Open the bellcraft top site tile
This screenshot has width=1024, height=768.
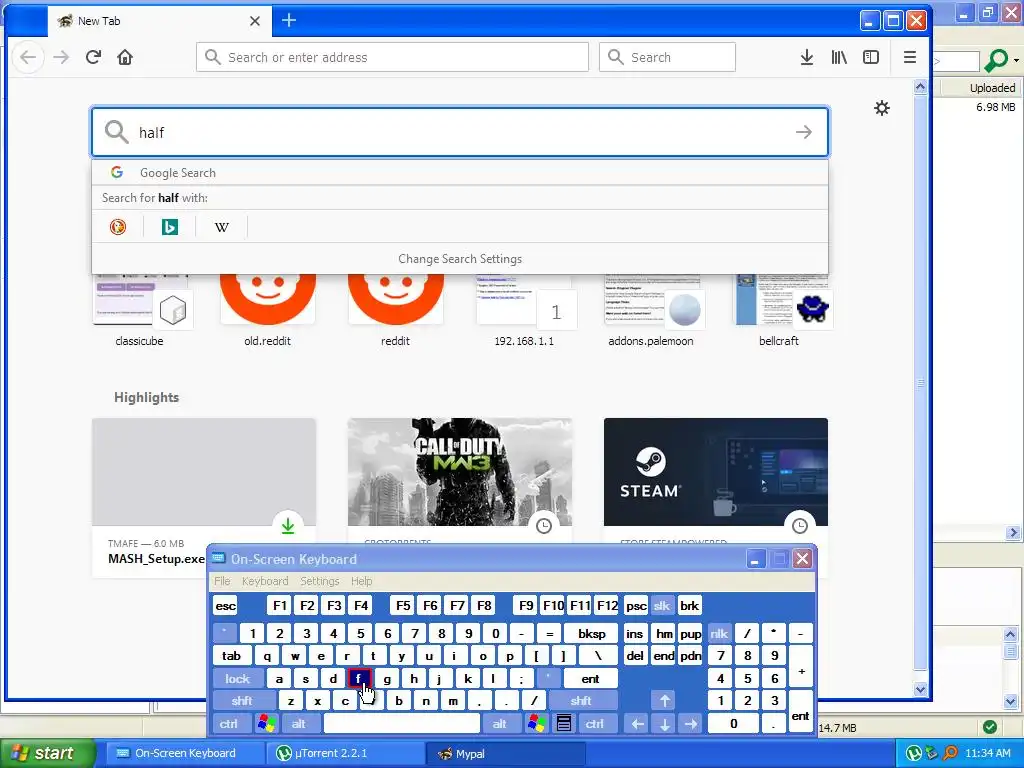coord(779,310)
